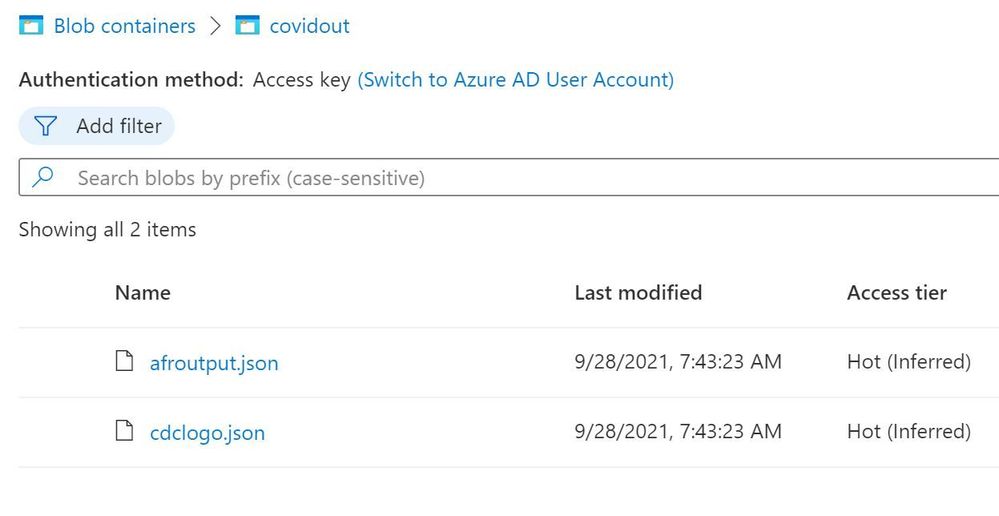This screenshot has width=999, height=516.
Task: Open the afroutput.json blob
Action: tap(214, 363)
